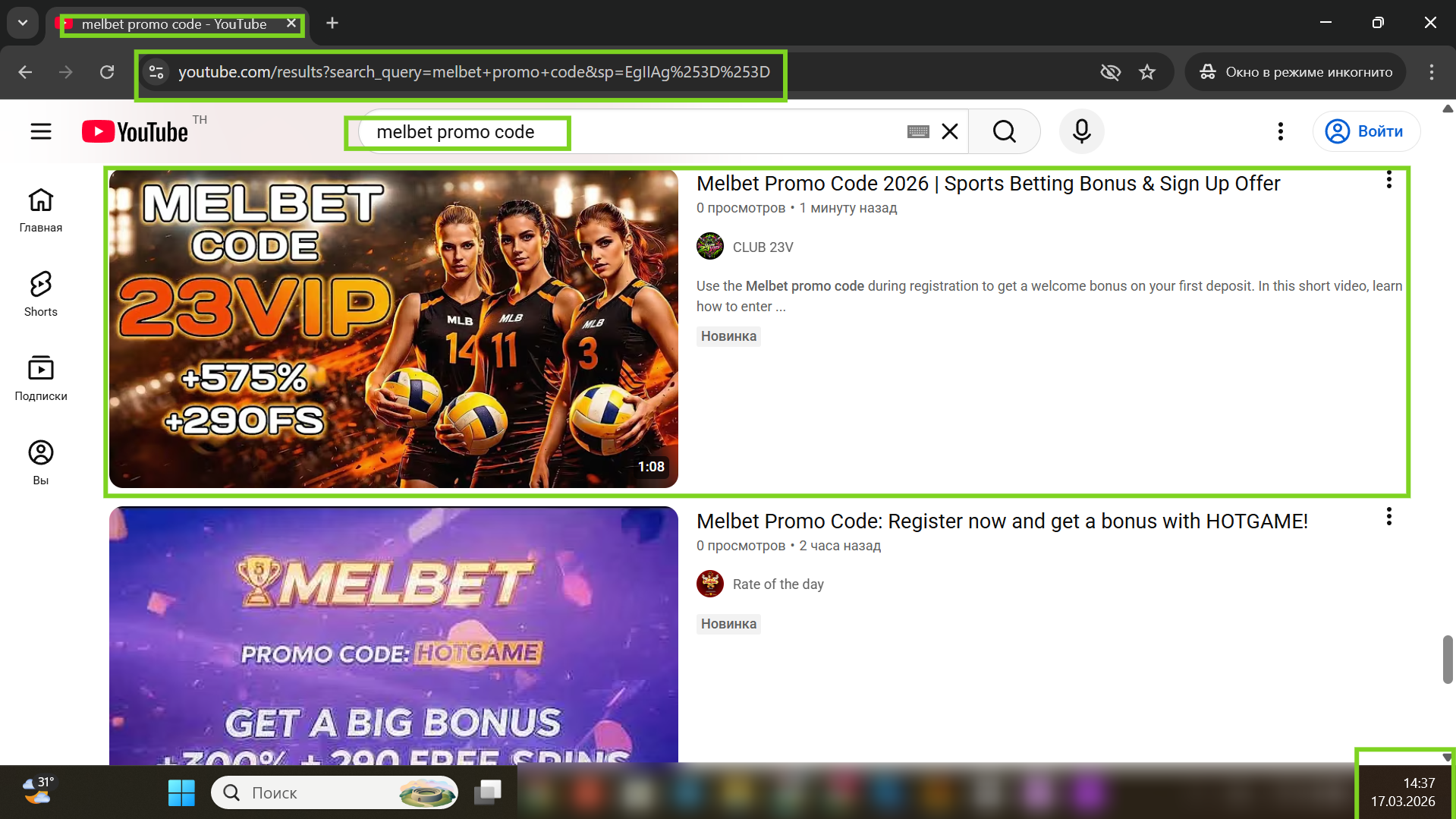The height and width of the screenshot is (819, 1456).
Task: Open the clock and date 14:37 panel
Action: click(x=1403, y=792)
